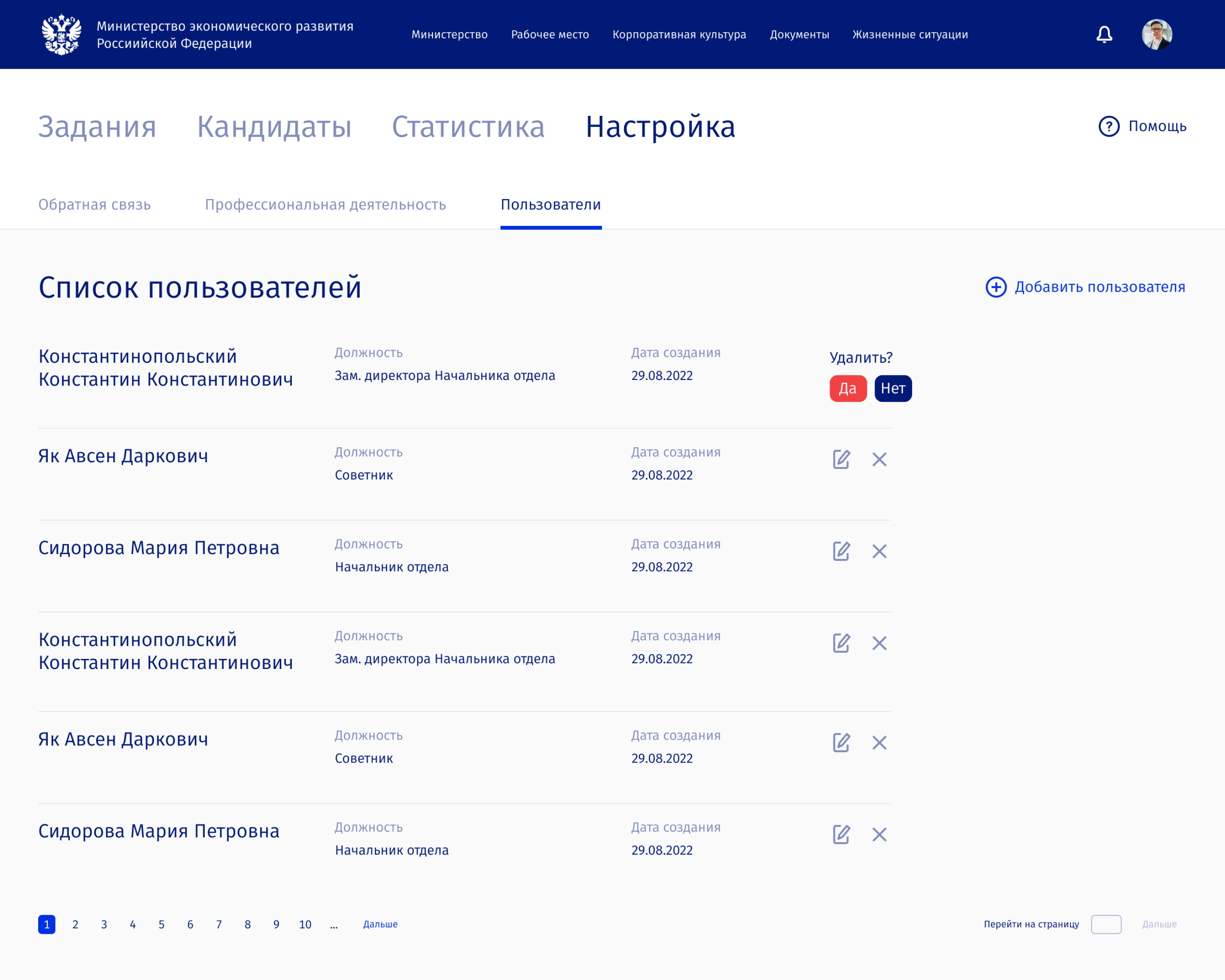Go to page 5 in pagination

161,924
